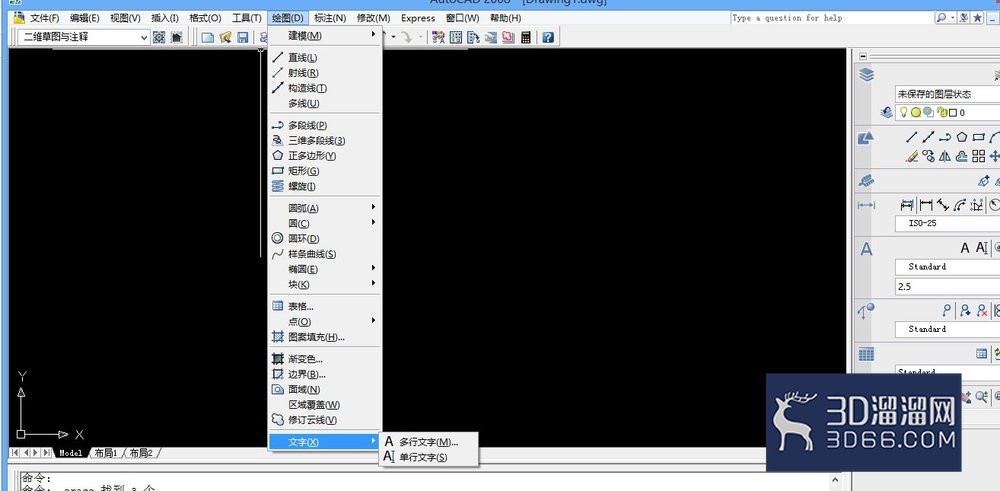1000x491 pixels.
Task: Switch to the 布局2 layout tab
Action: 141,453
